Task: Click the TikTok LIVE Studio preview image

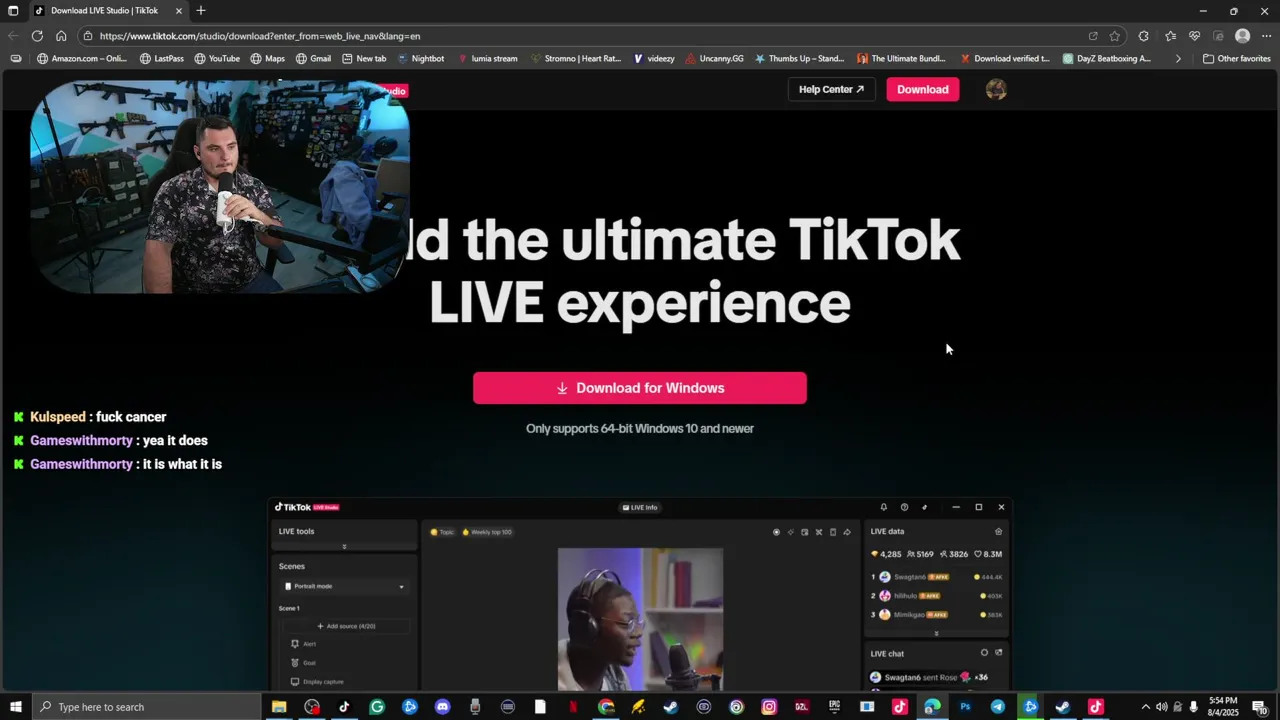Action: pyautogui.click(x=640, y=594)
